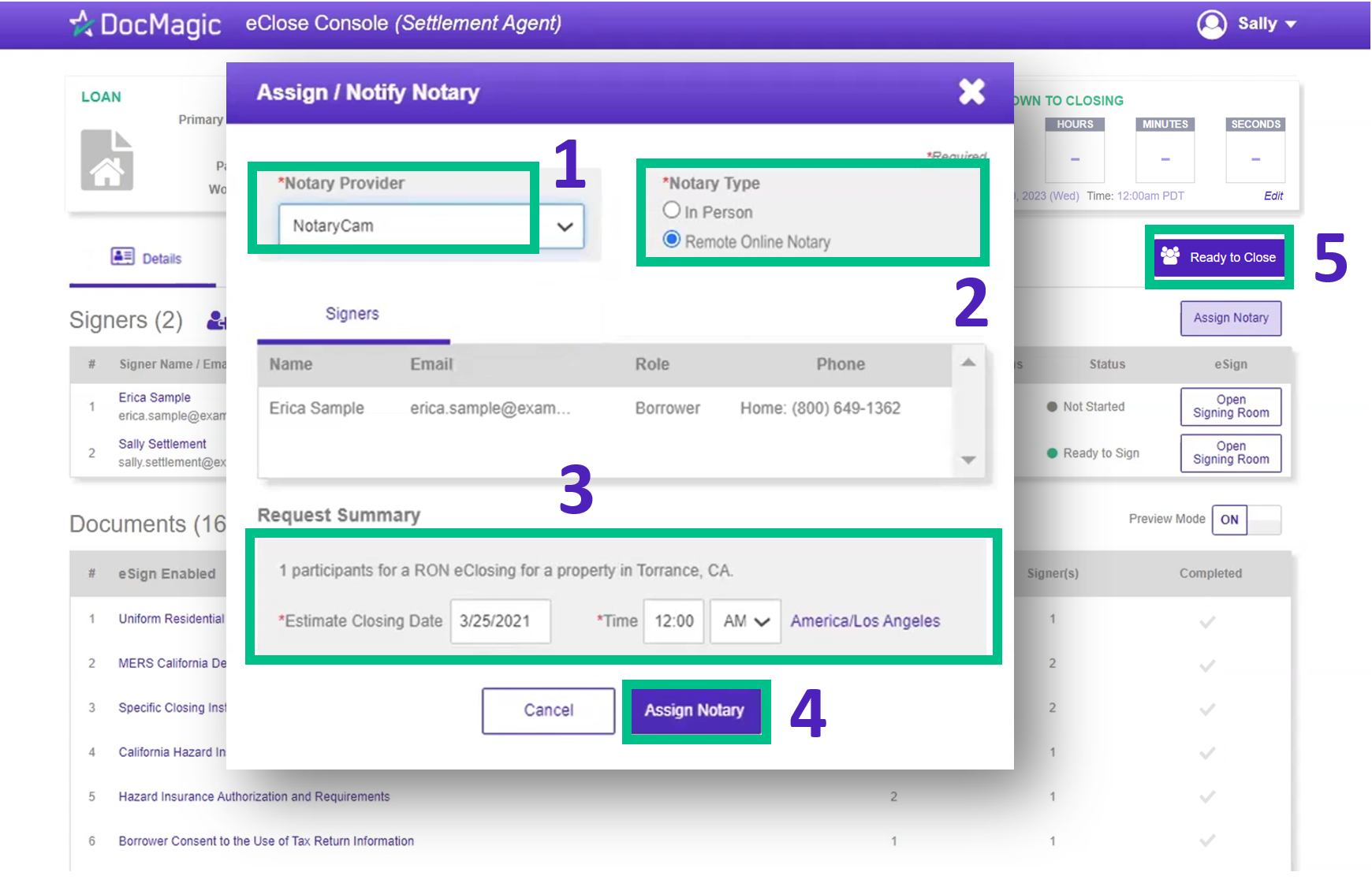Click the loan house document icon
Viewport: 1372px width, 887px height.
[x=107, y=161]
